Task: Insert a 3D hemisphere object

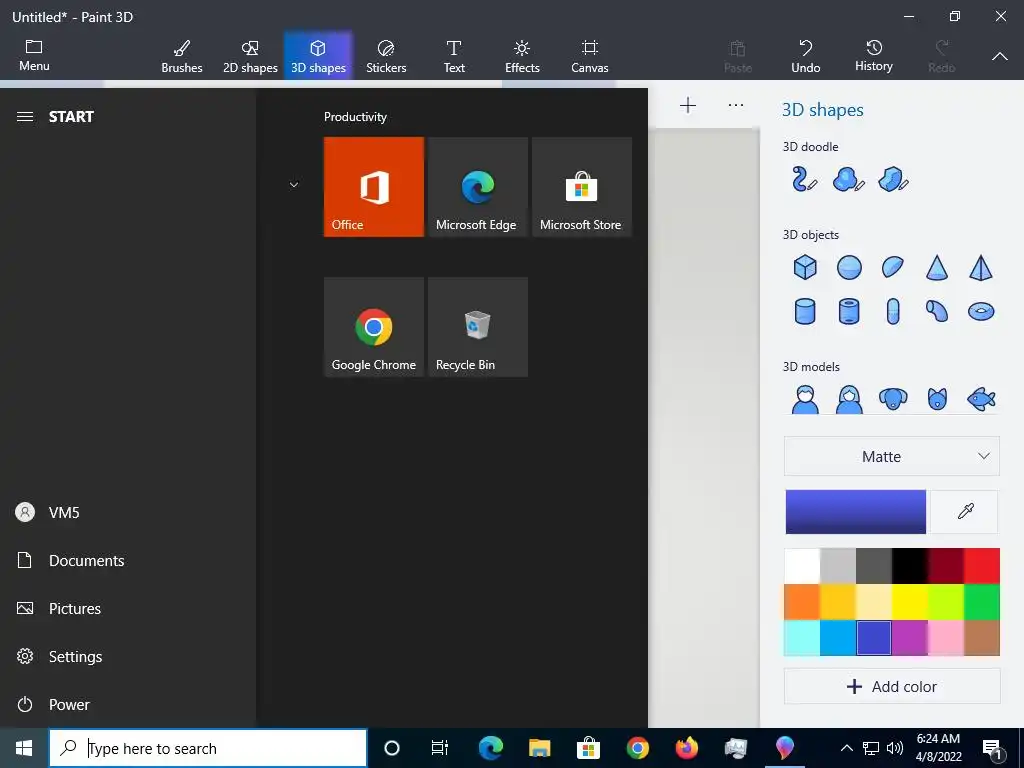Action: pyautogui.click(x=893, y=267)
